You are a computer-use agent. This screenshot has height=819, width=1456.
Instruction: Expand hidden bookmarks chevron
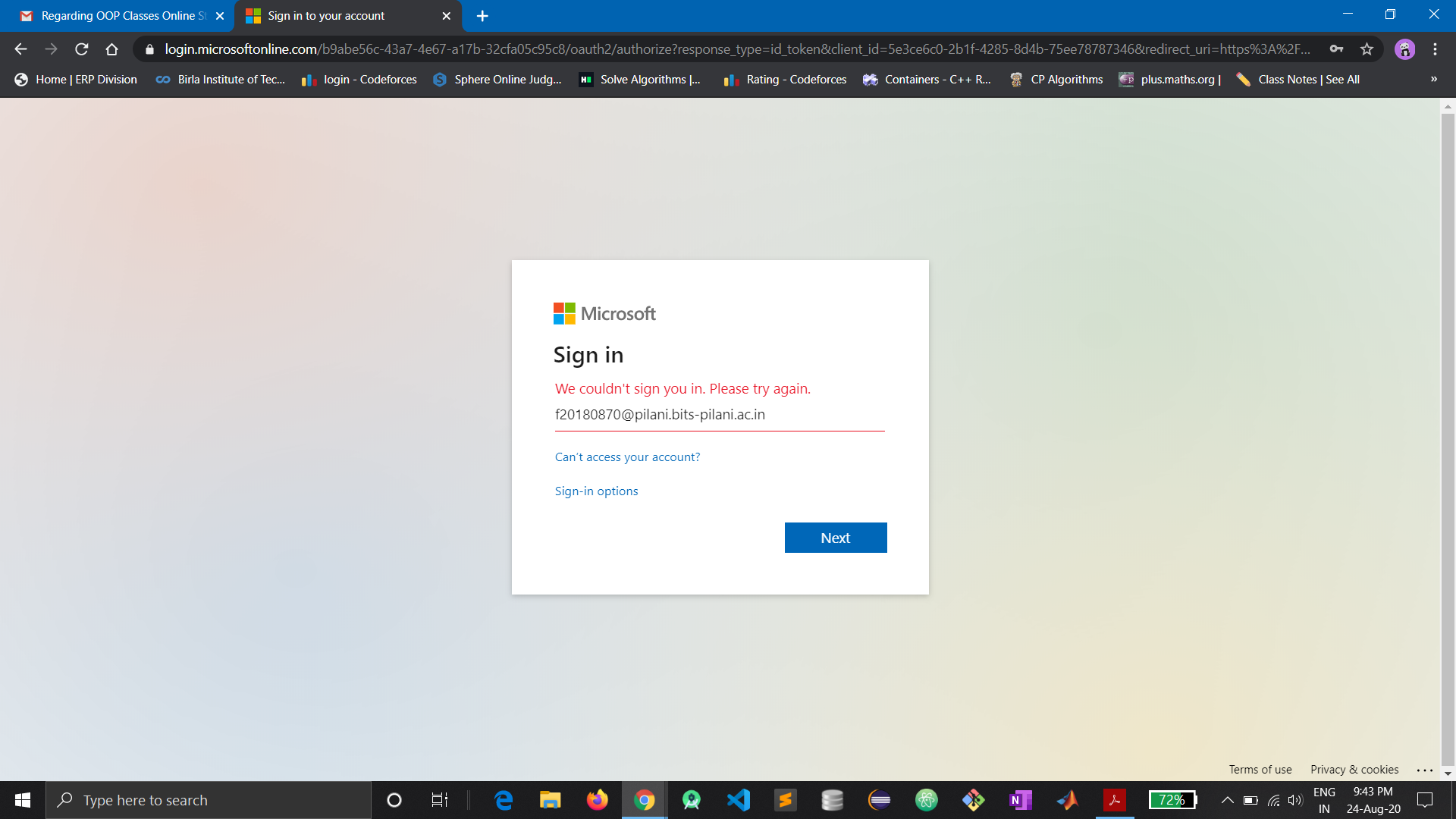(1433, 80)
